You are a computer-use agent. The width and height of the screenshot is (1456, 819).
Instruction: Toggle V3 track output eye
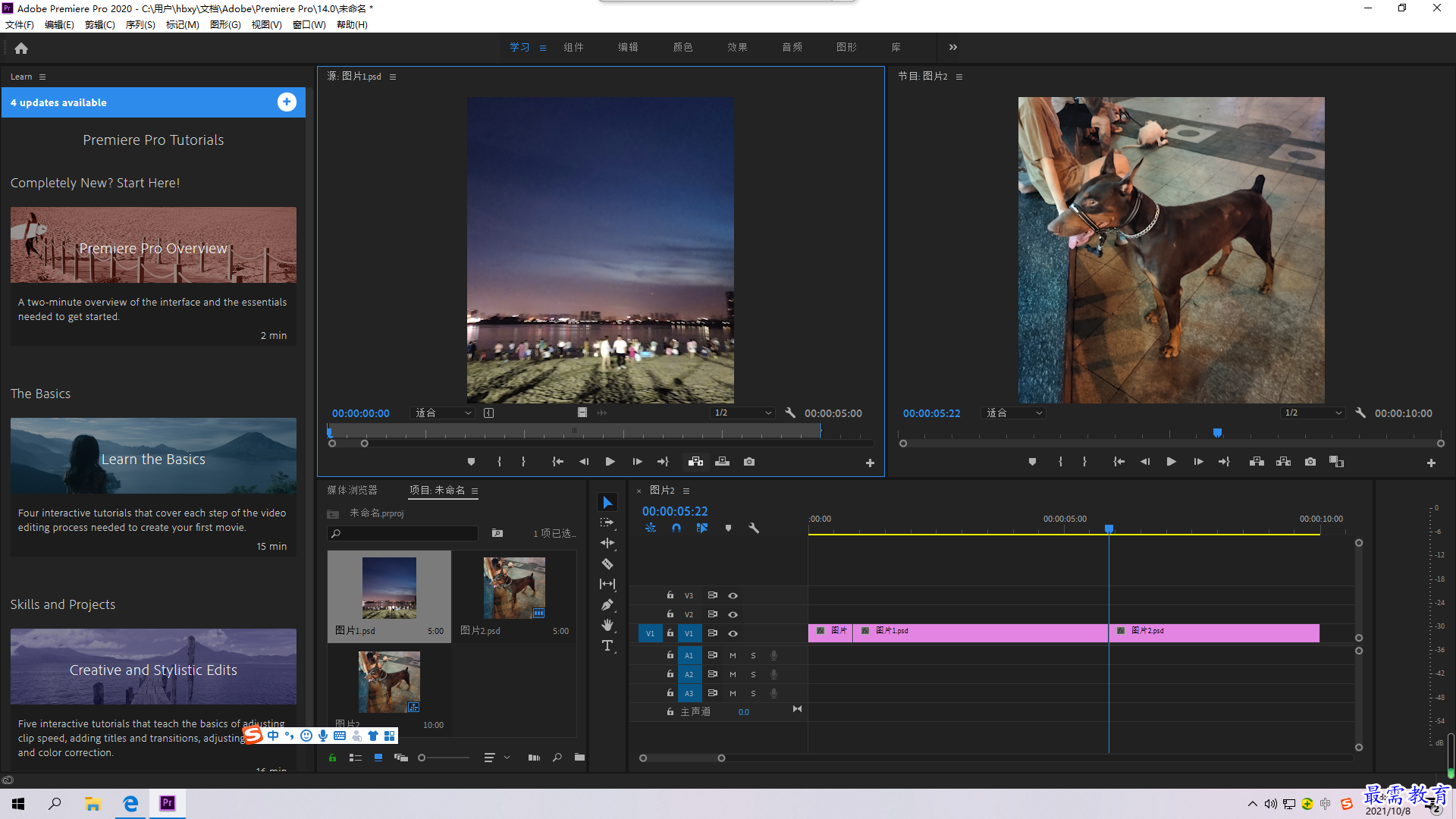point(733,596)
